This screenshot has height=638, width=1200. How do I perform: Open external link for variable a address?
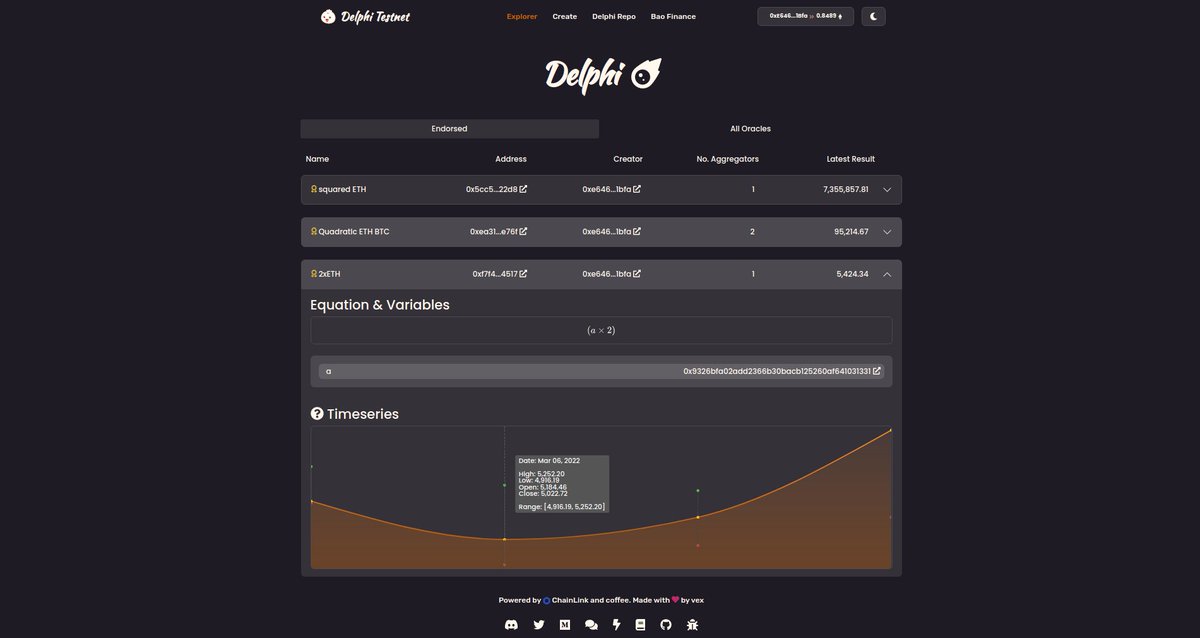point(877,371)
